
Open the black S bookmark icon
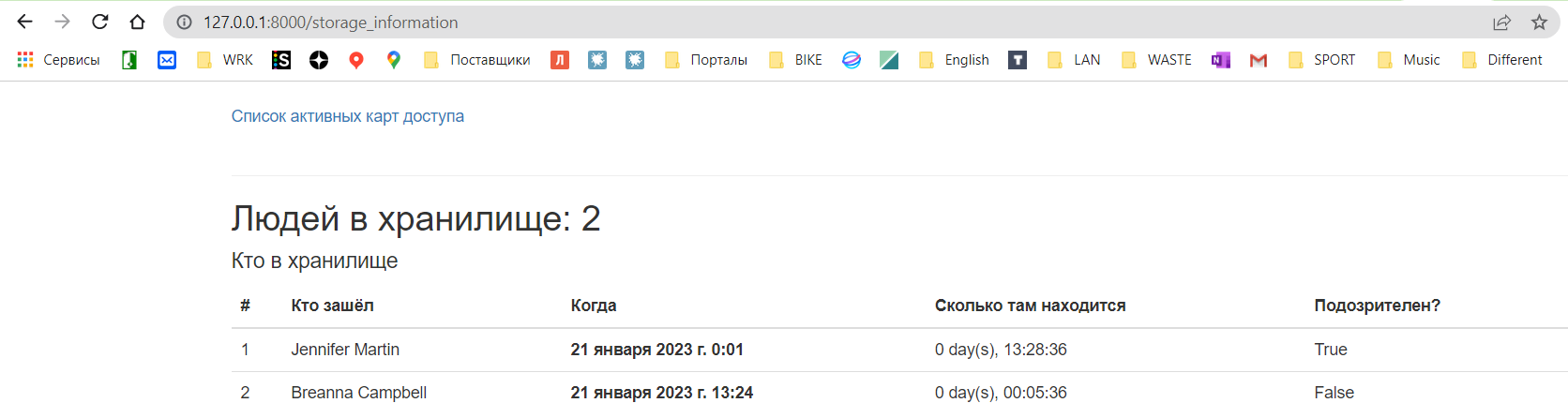click(281, 60)
